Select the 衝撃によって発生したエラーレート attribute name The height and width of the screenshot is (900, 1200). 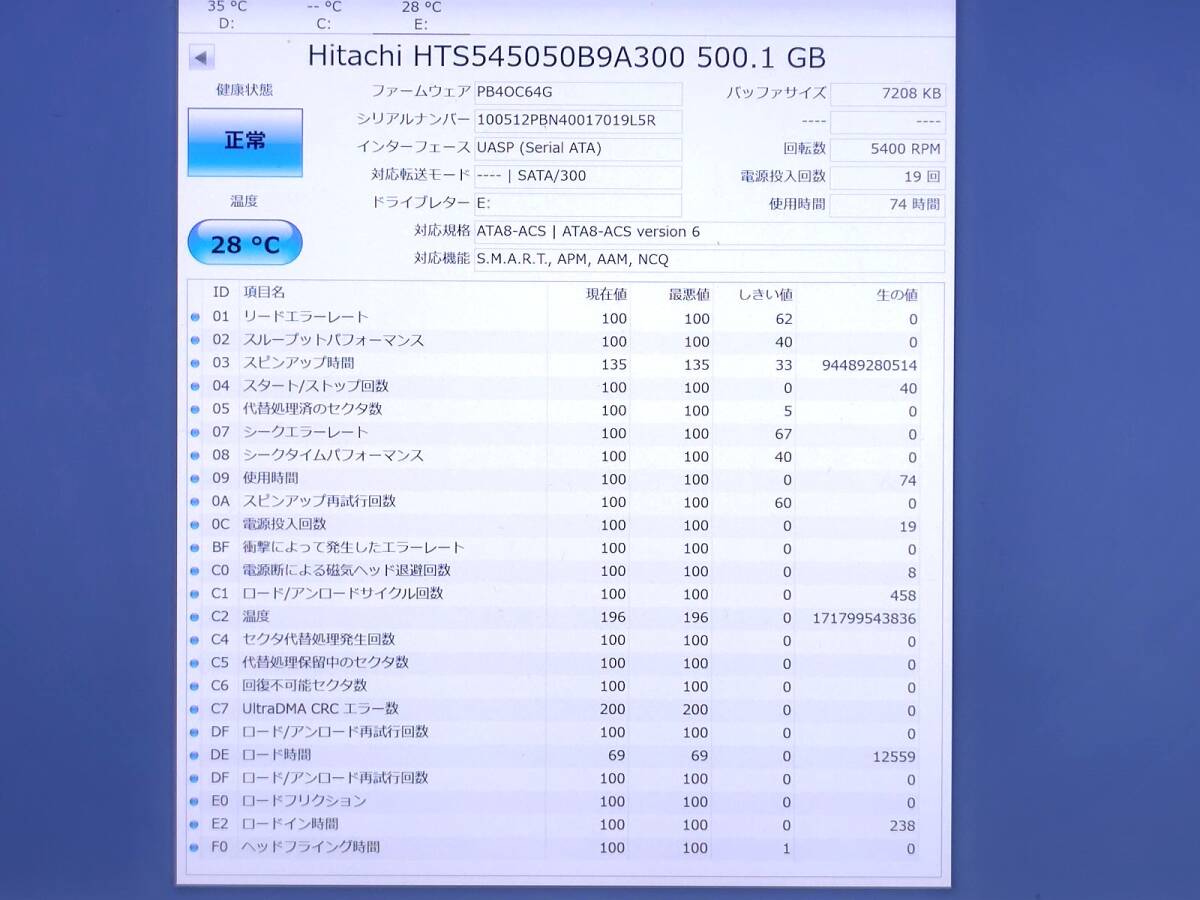pyautogui.click(x=354, y=547)
